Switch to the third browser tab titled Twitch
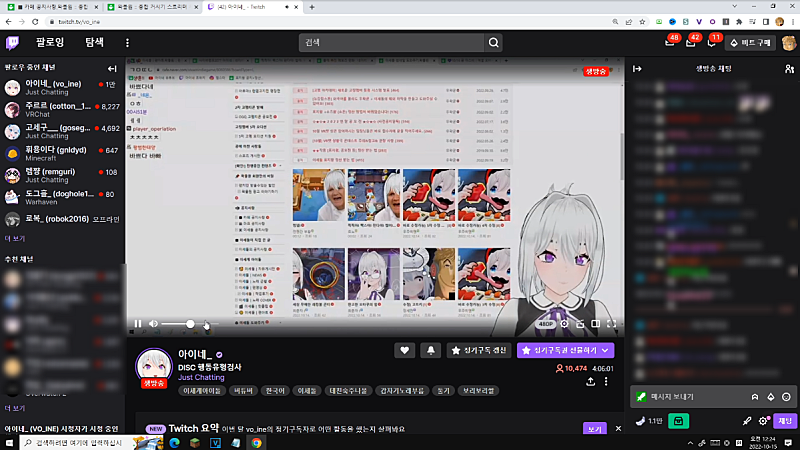This screenshot has width=800, height=450. [x=253, y=7]
